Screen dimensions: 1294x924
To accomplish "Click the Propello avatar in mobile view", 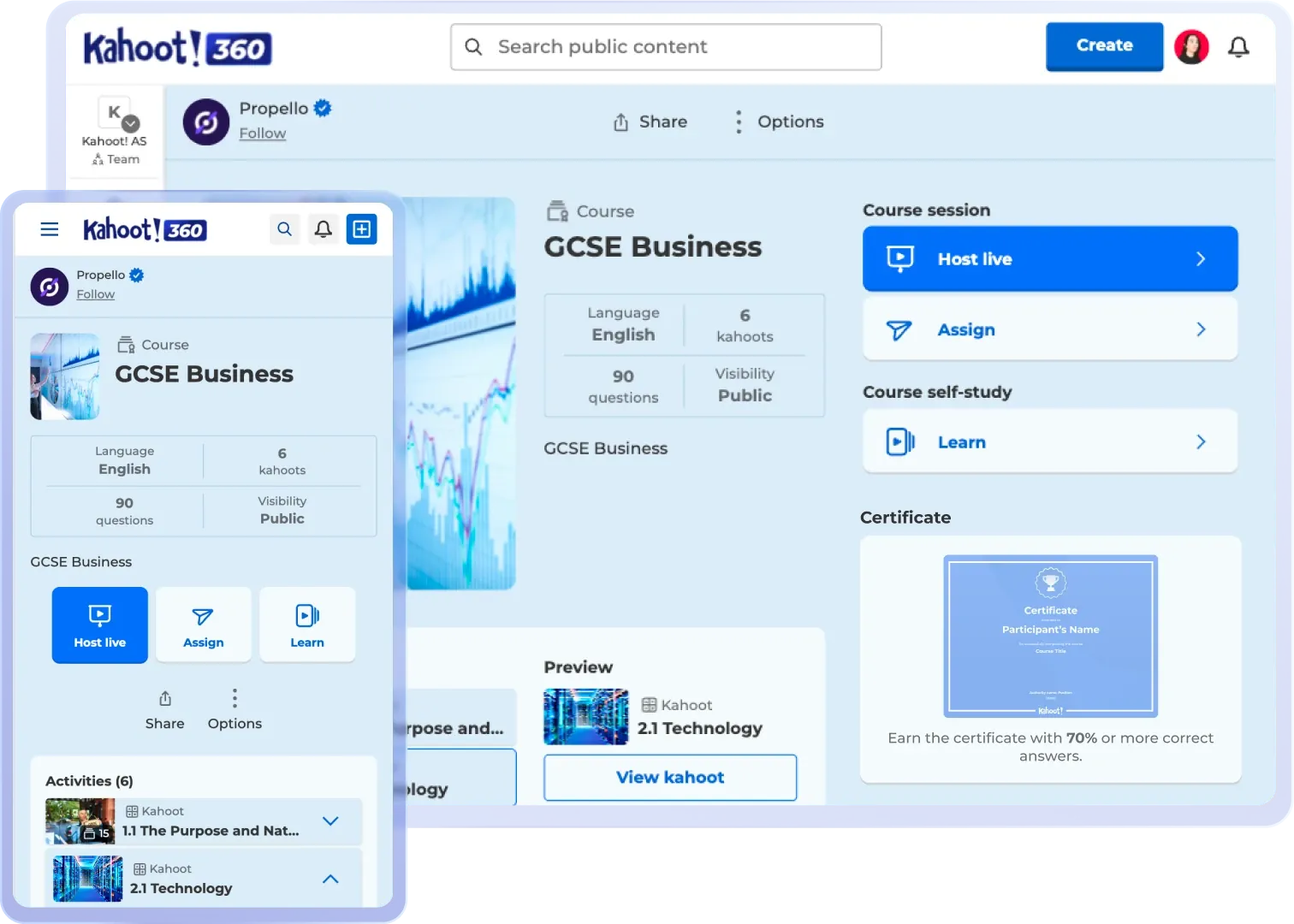I will (x=50, y=287).
